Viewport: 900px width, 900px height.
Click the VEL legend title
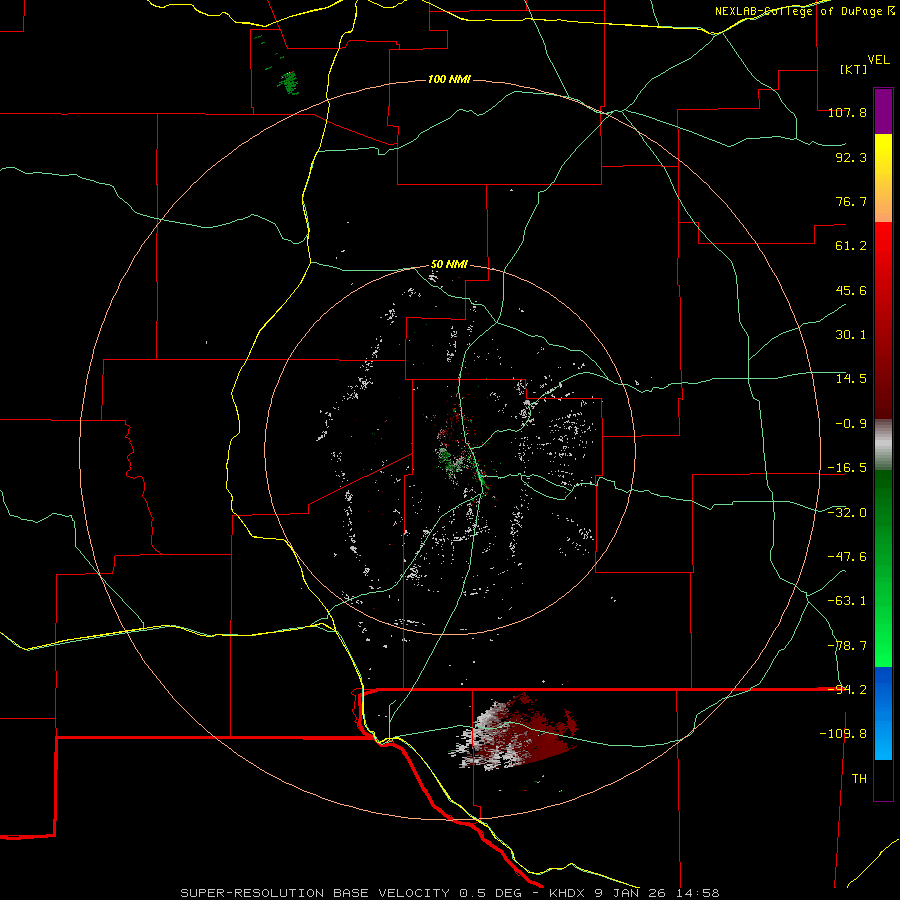pyautogui.click(x=878, y=60)
